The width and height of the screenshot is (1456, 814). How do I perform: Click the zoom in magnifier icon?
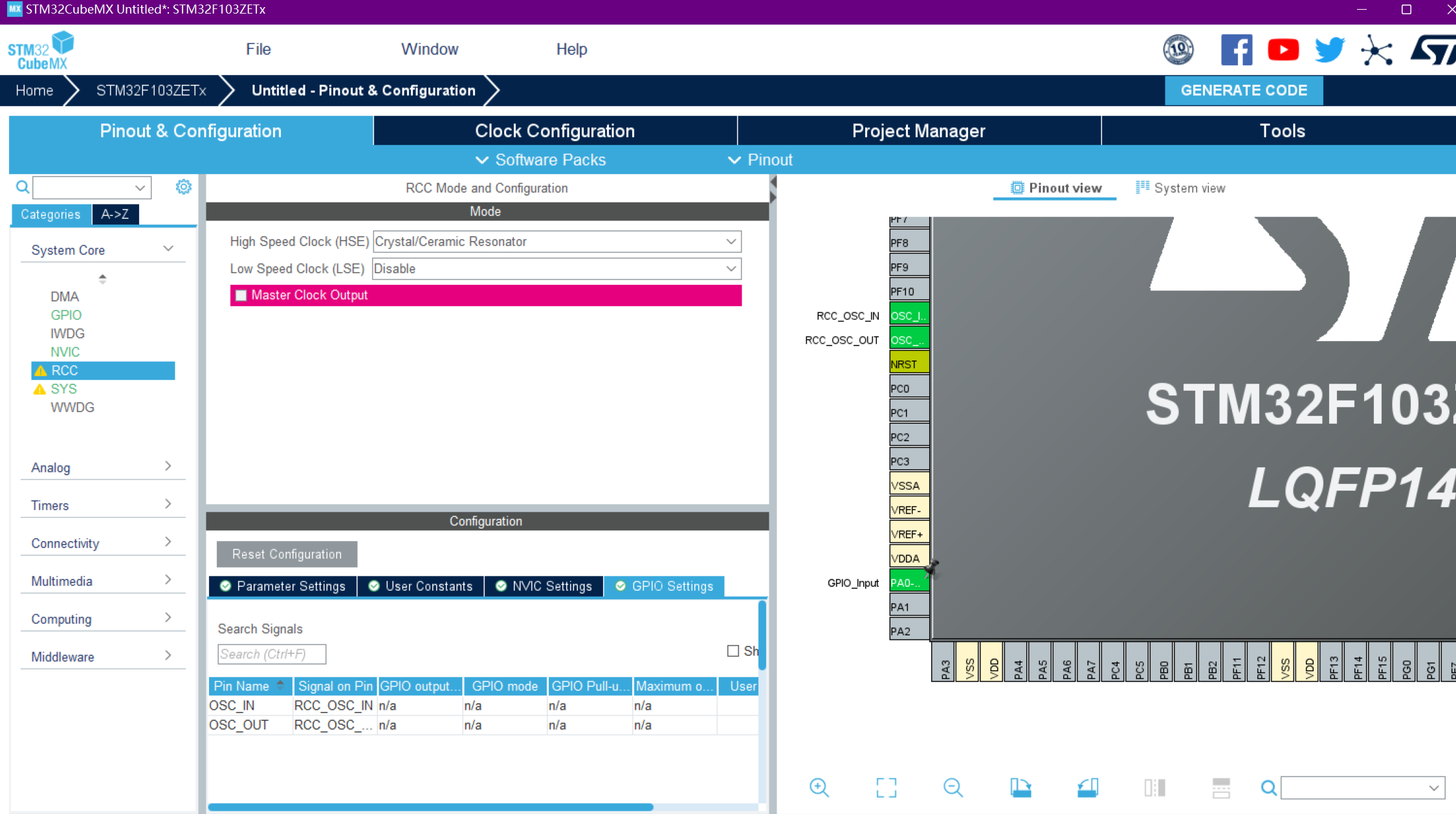819,787
